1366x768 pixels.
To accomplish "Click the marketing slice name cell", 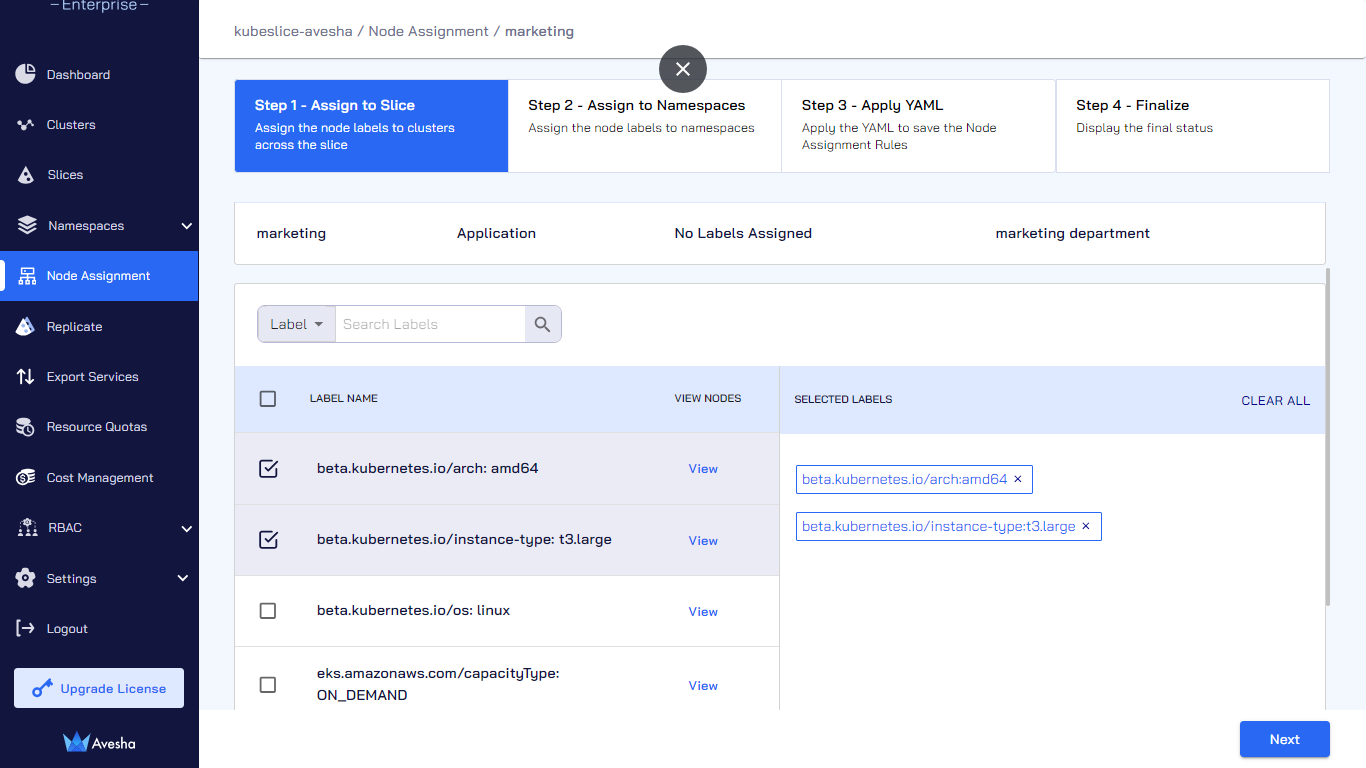I will (x=291, y=233).
